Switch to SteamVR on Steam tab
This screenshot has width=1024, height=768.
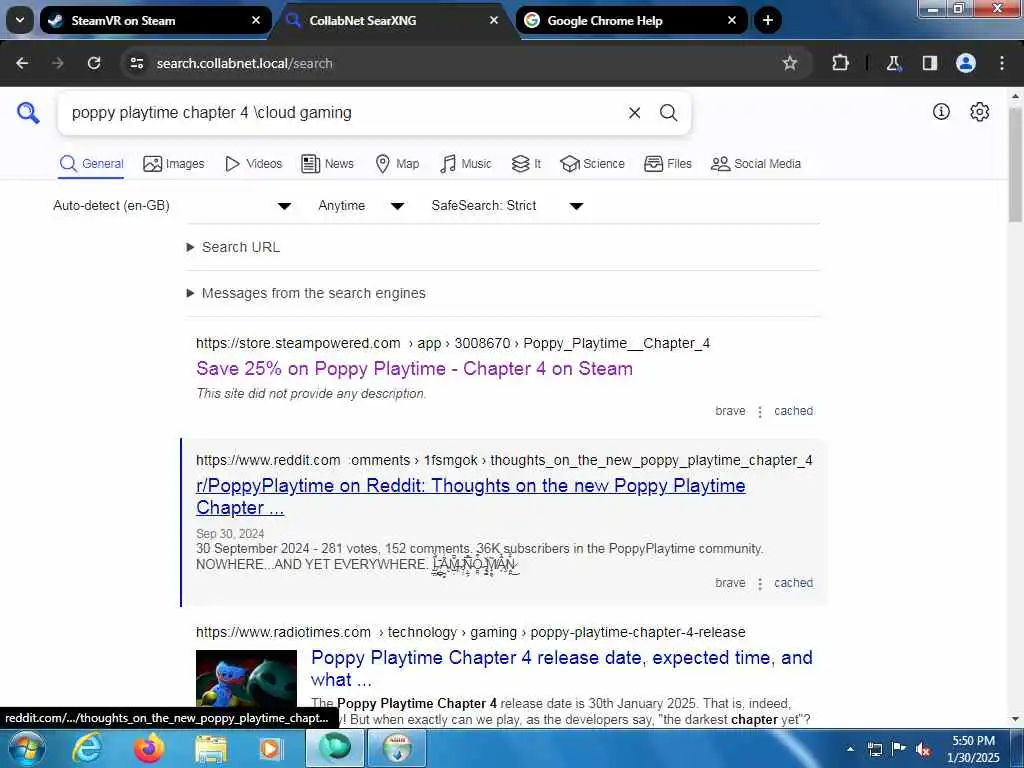click(155, 20)
